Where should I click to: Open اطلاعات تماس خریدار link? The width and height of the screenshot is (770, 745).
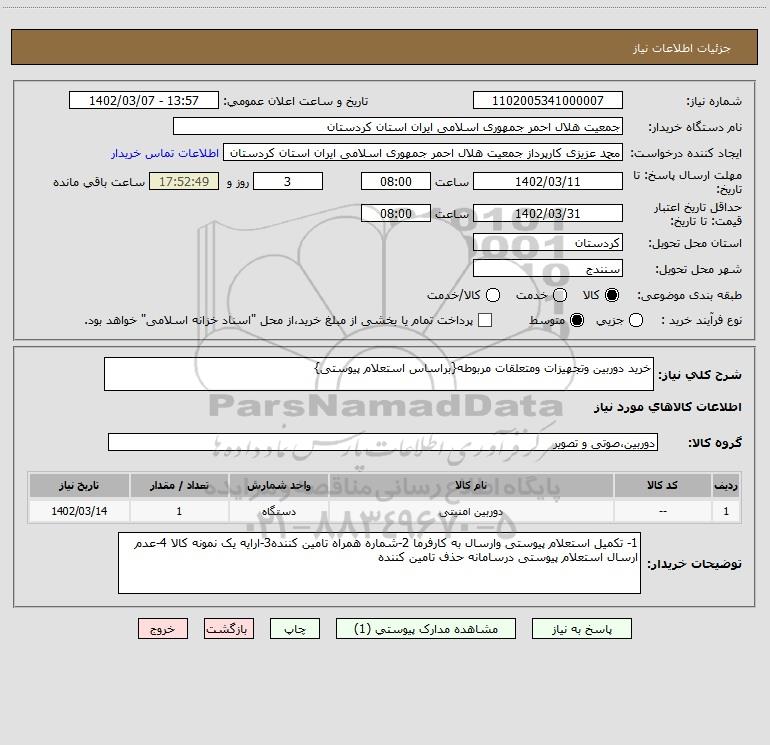[x=165, y=153]
